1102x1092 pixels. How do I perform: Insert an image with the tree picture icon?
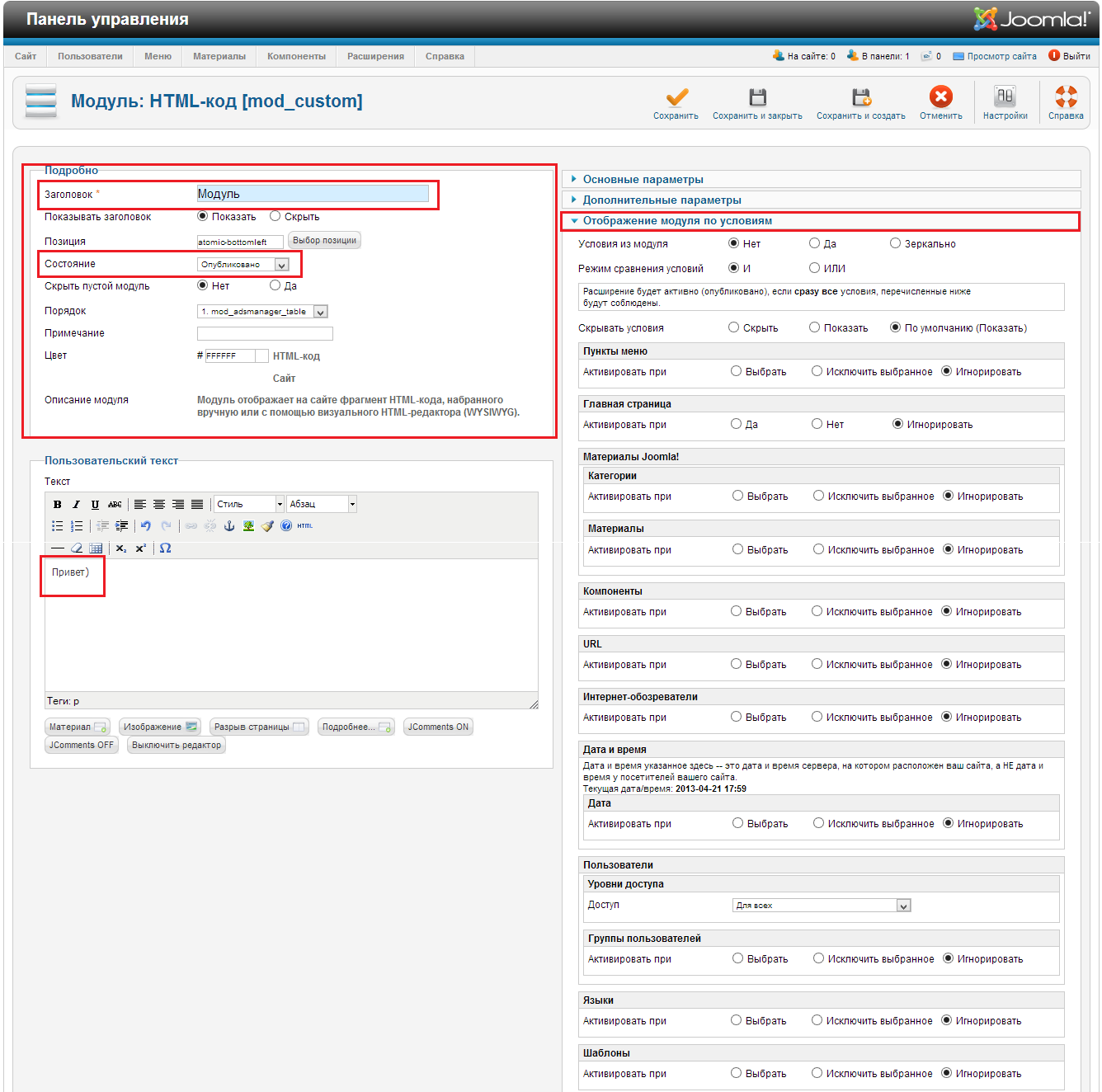(x=248, y=525)
